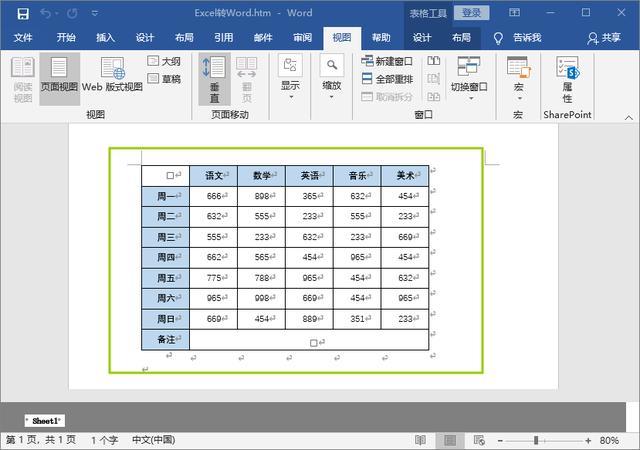Switch to 大纲 outline view
This screenshot has height=450, width=640.
coord(164,61)
